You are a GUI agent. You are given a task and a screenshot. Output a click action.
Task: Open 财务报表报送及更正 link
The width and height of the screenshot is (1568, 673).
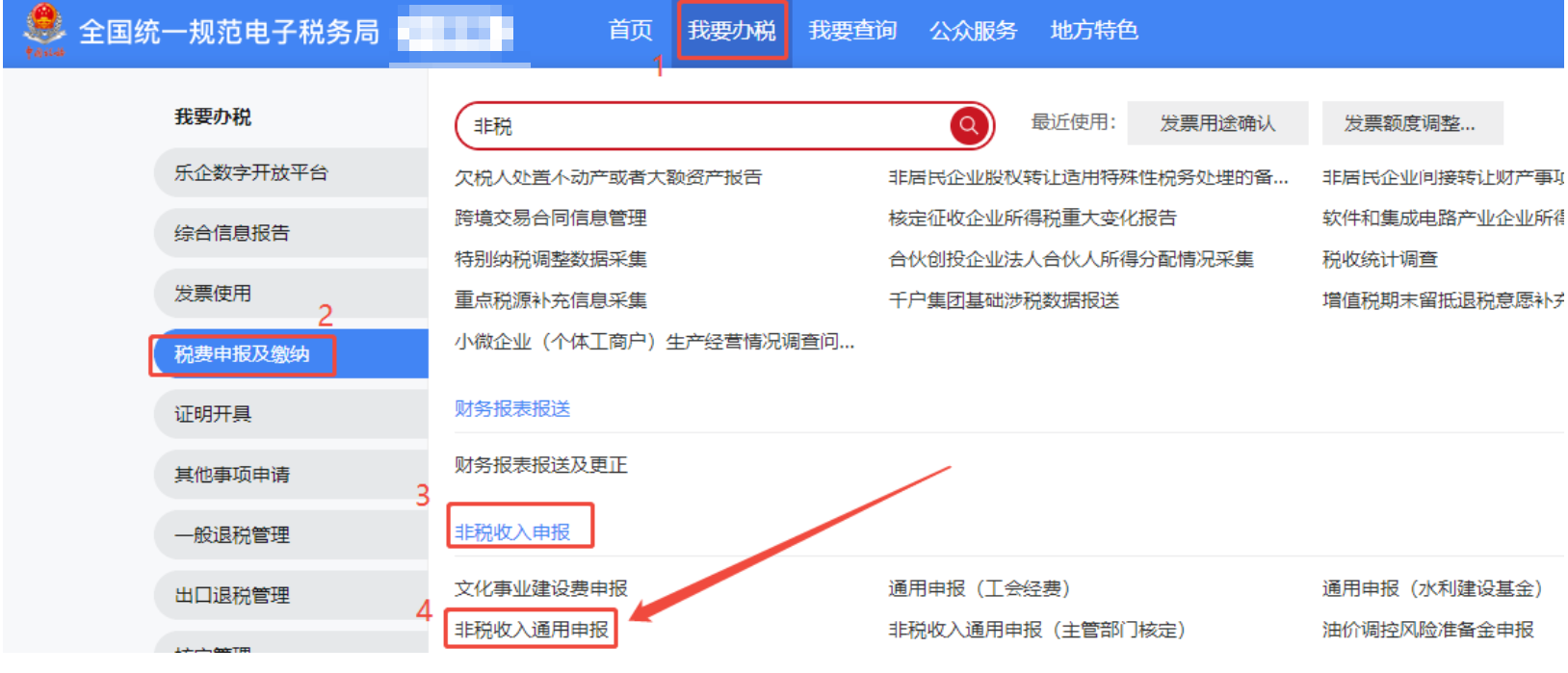point(541,465)
